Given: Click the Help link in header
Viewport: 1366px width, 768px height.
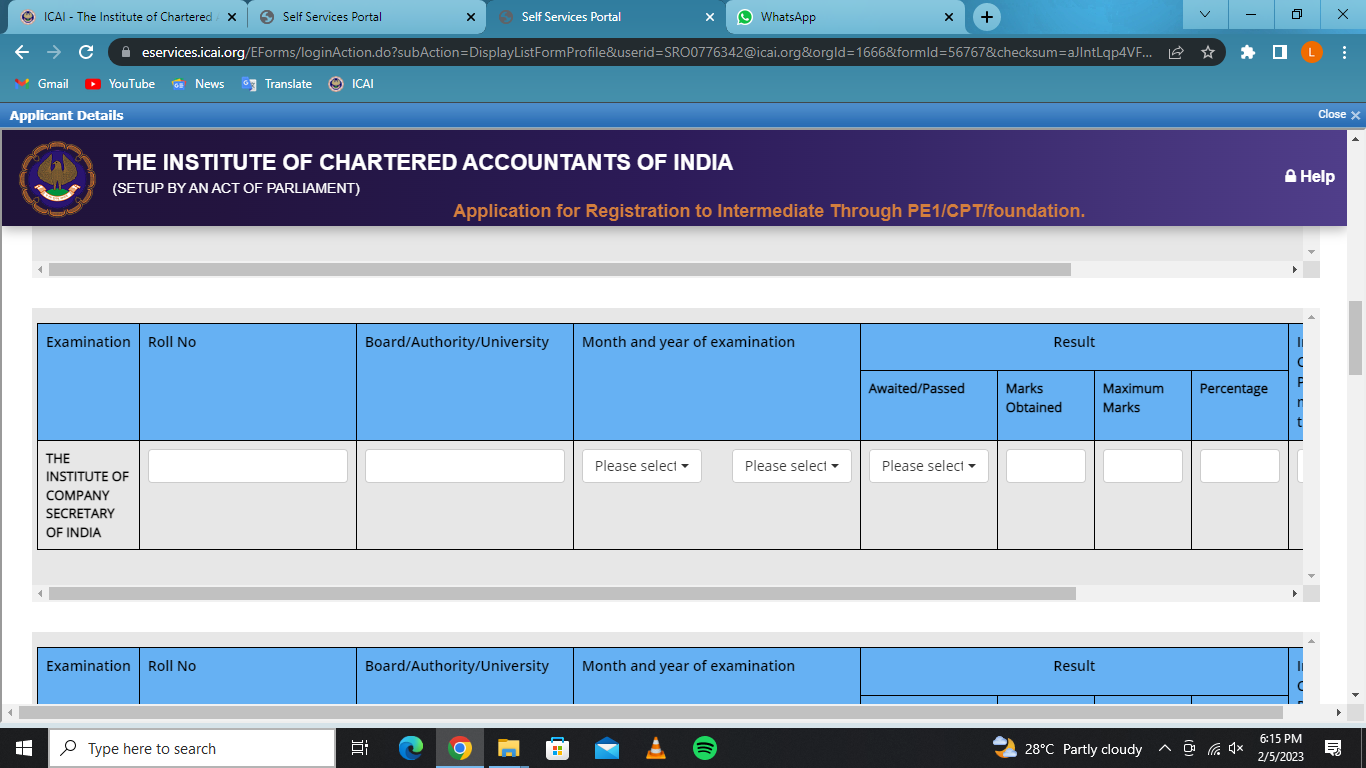Looking at the screenshot, I should click(x=1309, y=176).
